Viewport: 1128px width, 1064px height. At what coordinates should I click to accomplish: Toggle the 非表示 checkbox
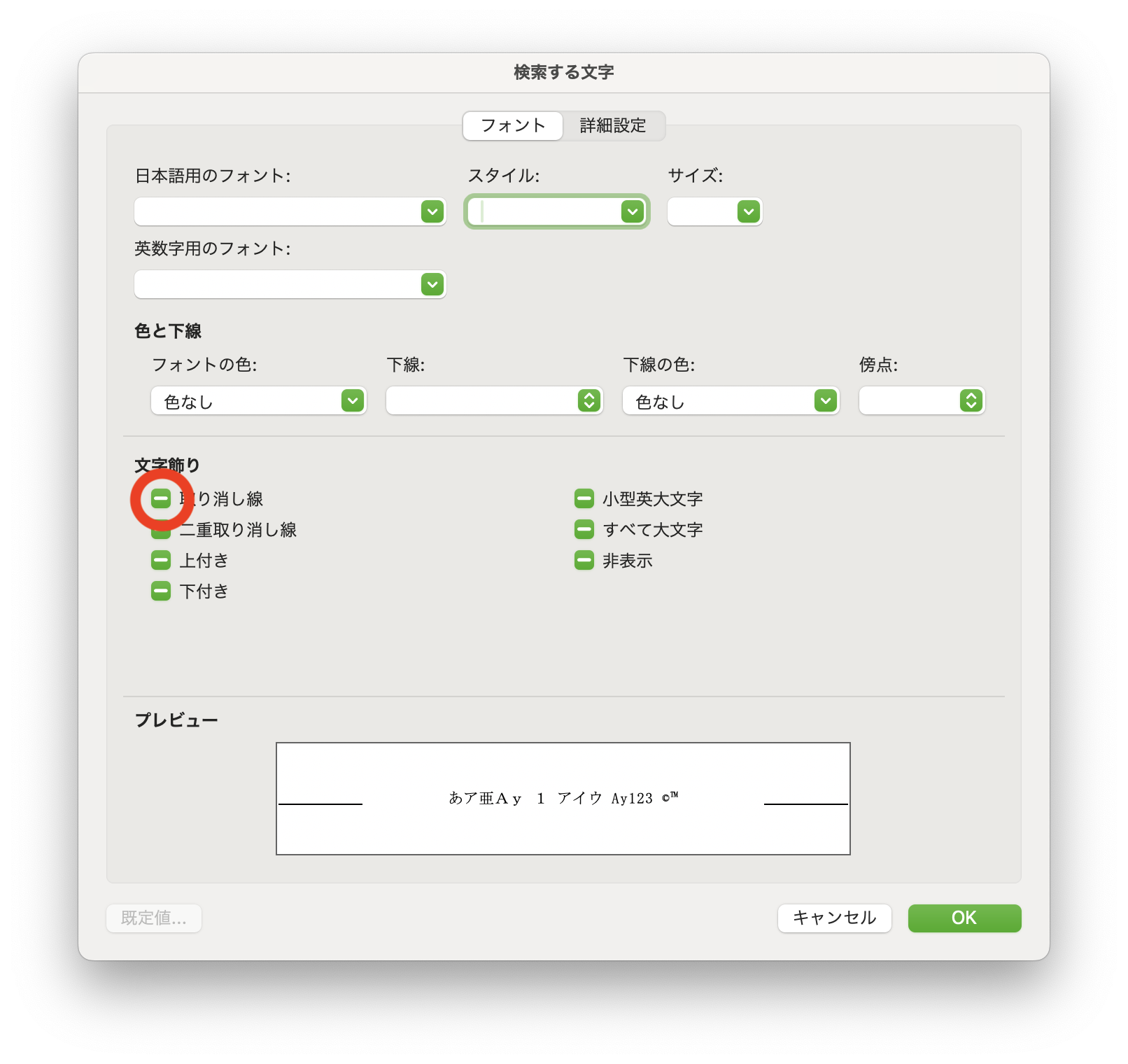(584, 561)
